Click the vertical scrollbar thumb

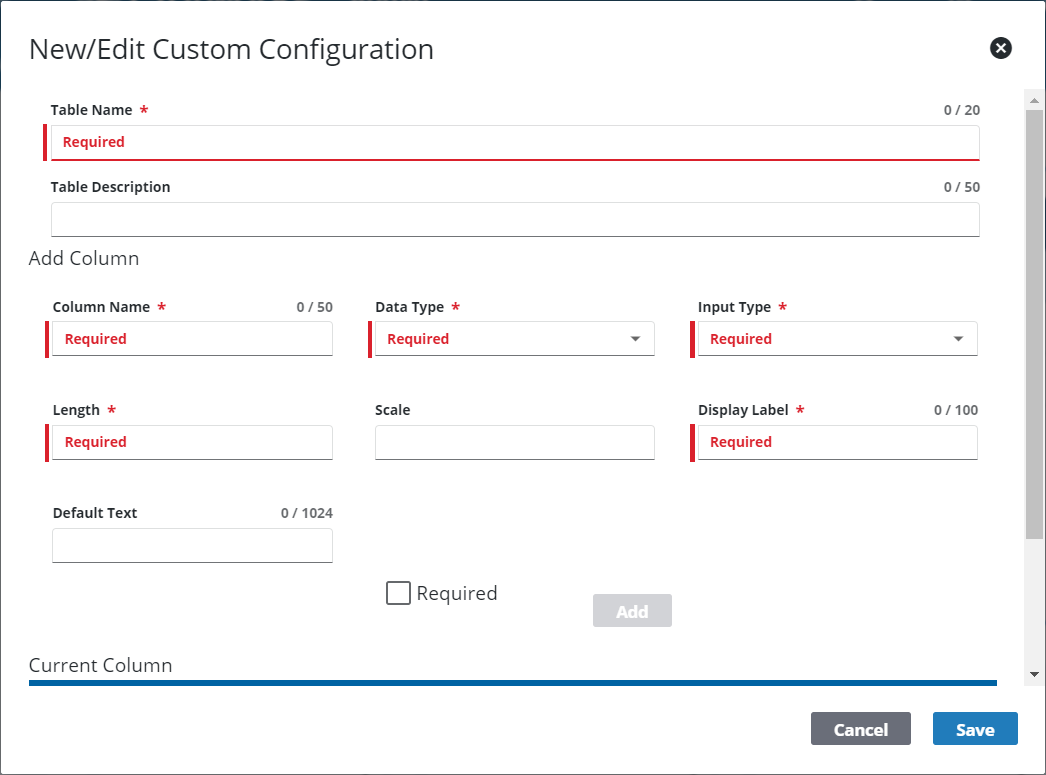point(1034,320)
